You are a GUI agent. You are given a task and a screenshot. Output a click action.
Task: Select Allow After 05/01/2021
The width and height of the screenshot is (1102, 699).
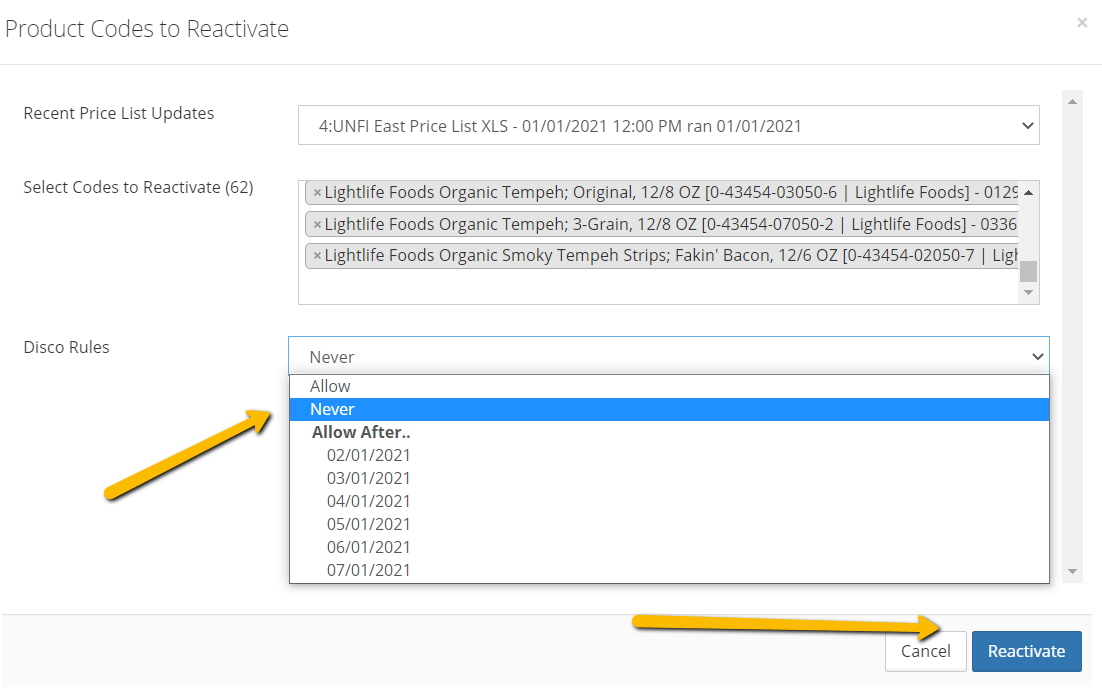pos(368,524)
